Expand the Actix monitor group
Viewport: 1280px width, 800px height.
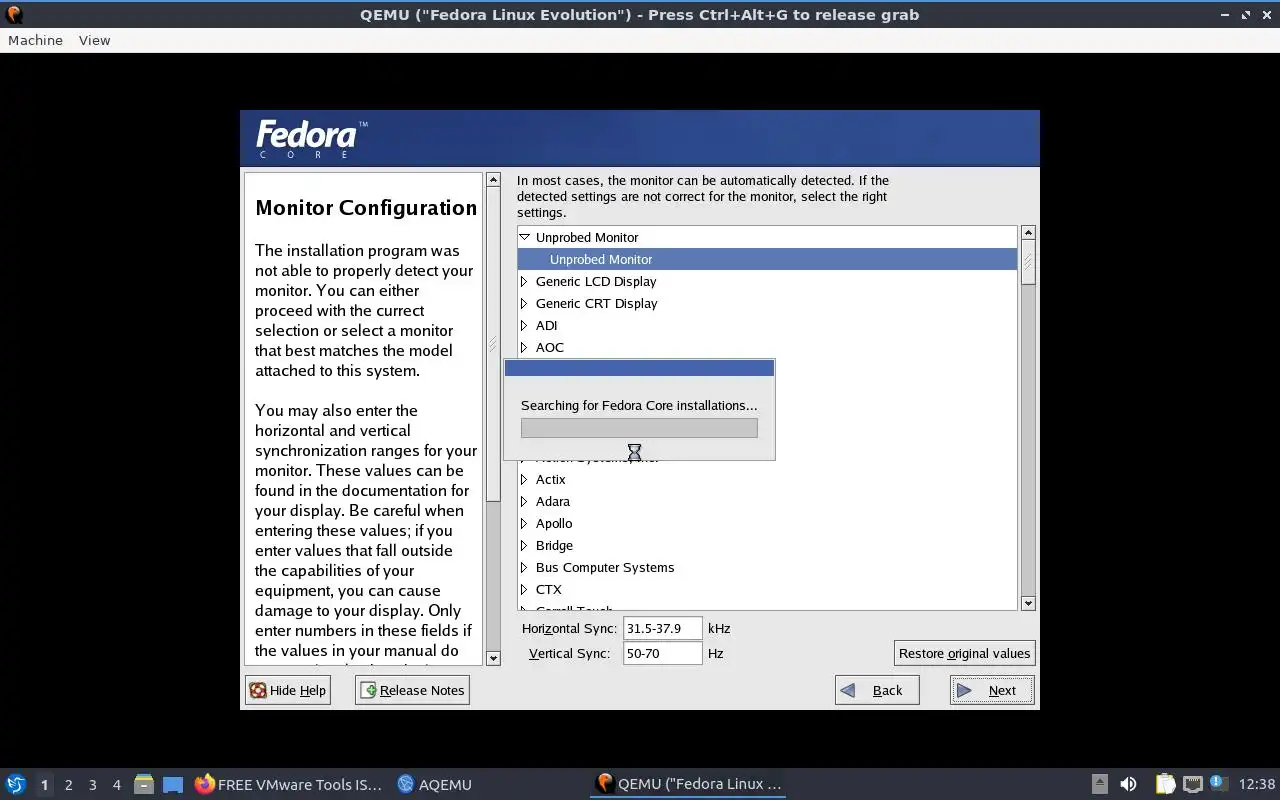(524, 479)
